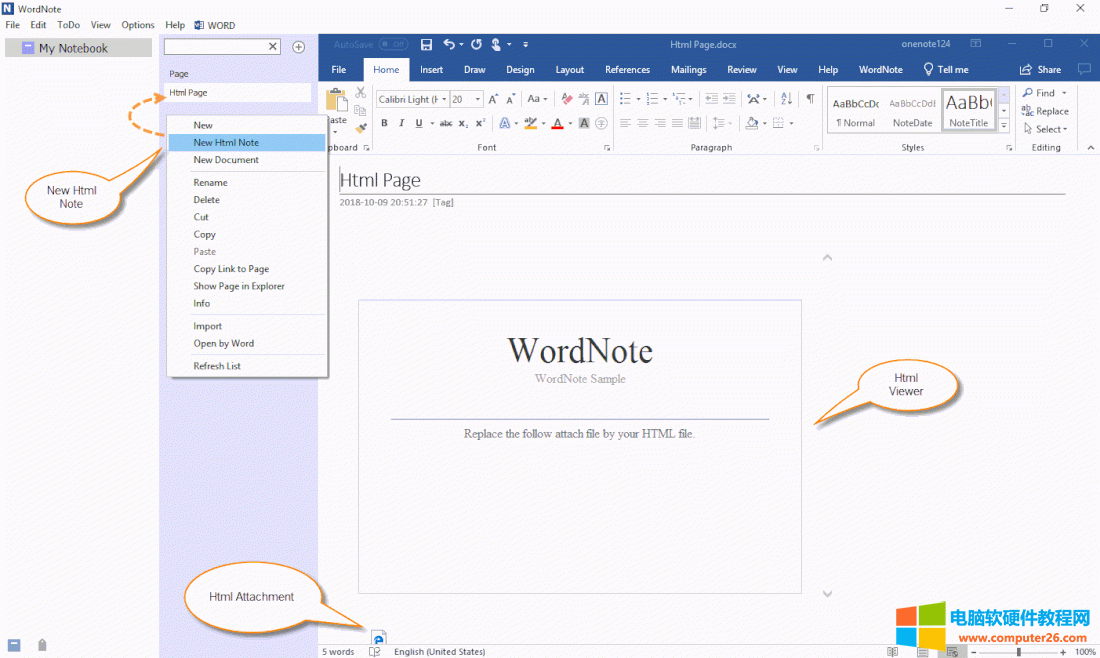Click the Read Mode icon in status bar
The height and width of the screenshot is (658, 1100).
pyautogui.click(x=892, y=651)
